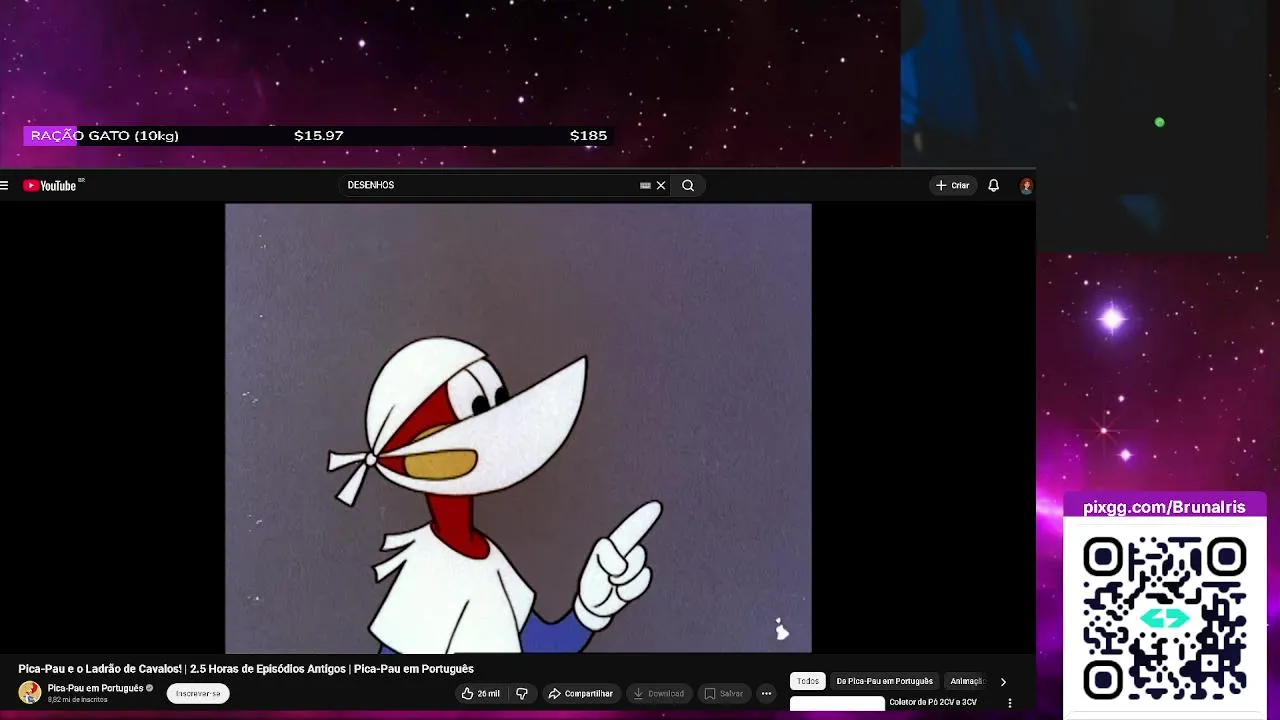Open options for Coletor de Pó video

point(1009,703)
